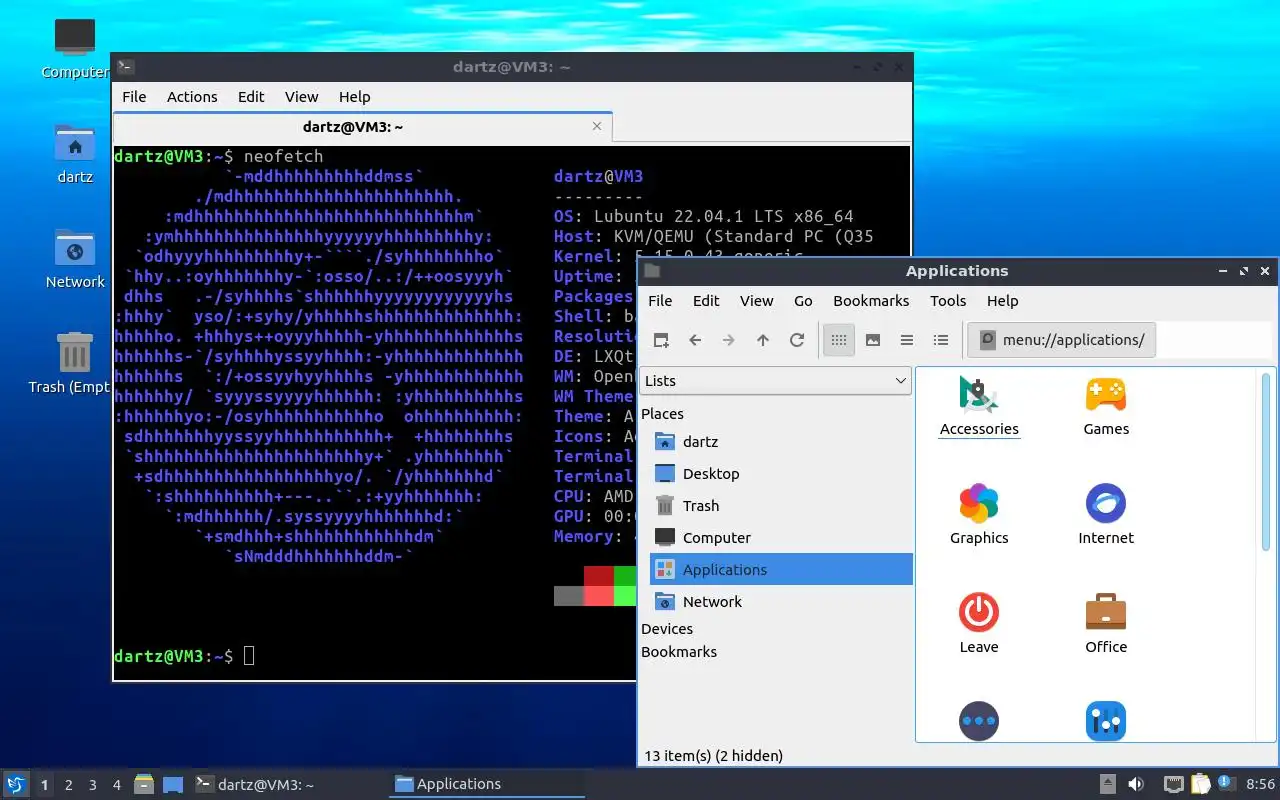Click the 8:56 panel clock
The height and width of the screenshot is (800, 1280).
[x=1261, y=784]
